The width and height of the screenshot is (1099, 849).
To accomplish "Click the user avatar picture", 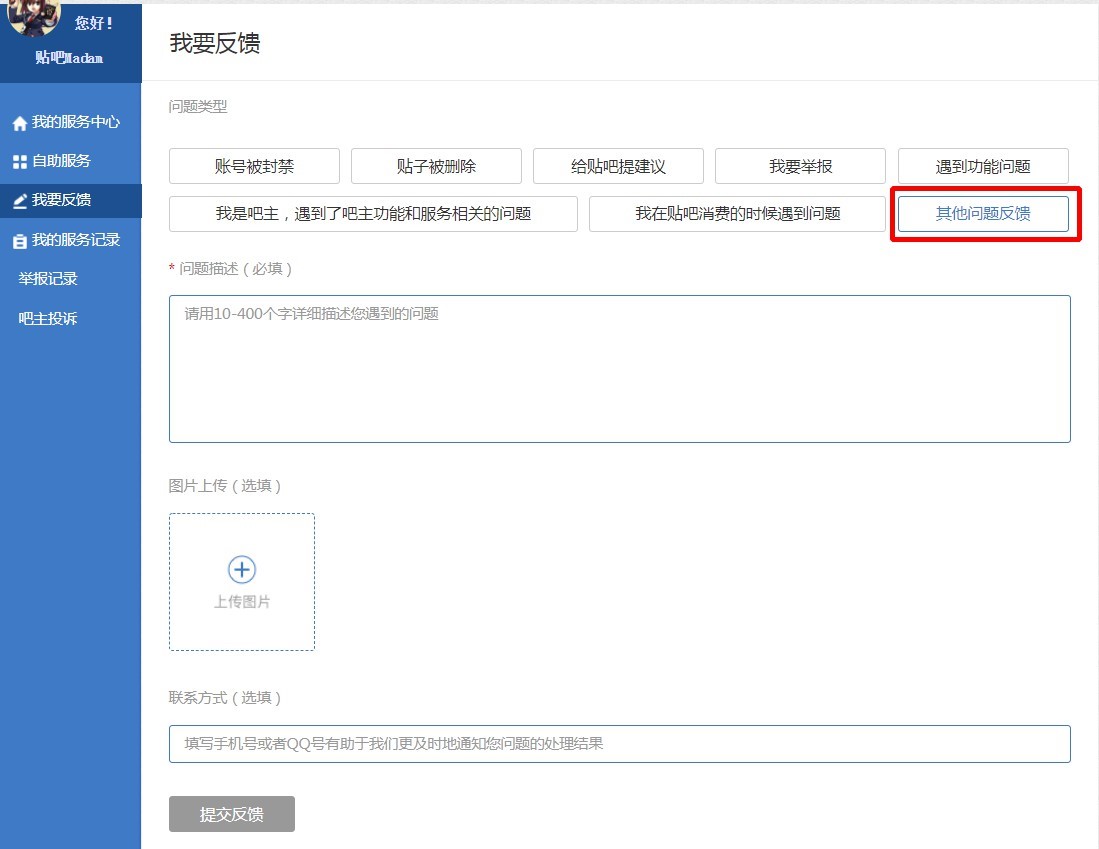I will click(35, 17).
